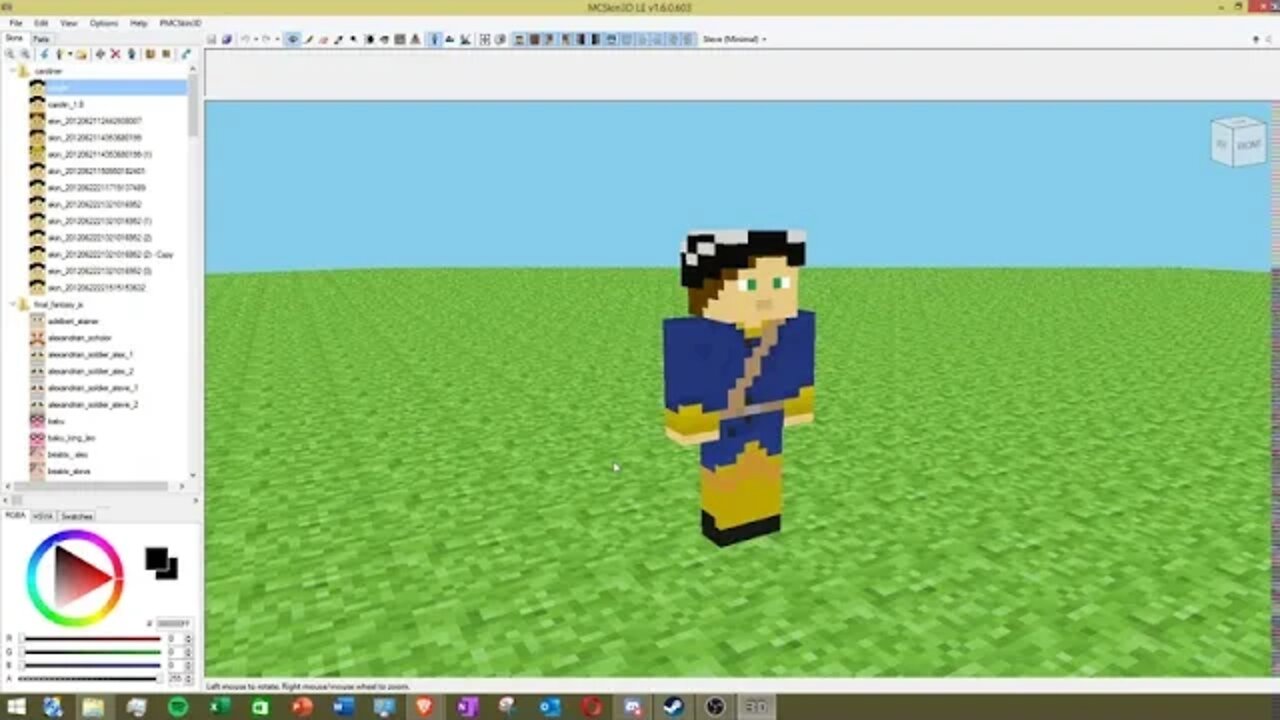Screen dimensions: 1280x720
Task: Increase the R value stepper
Action: click(188, 636)
